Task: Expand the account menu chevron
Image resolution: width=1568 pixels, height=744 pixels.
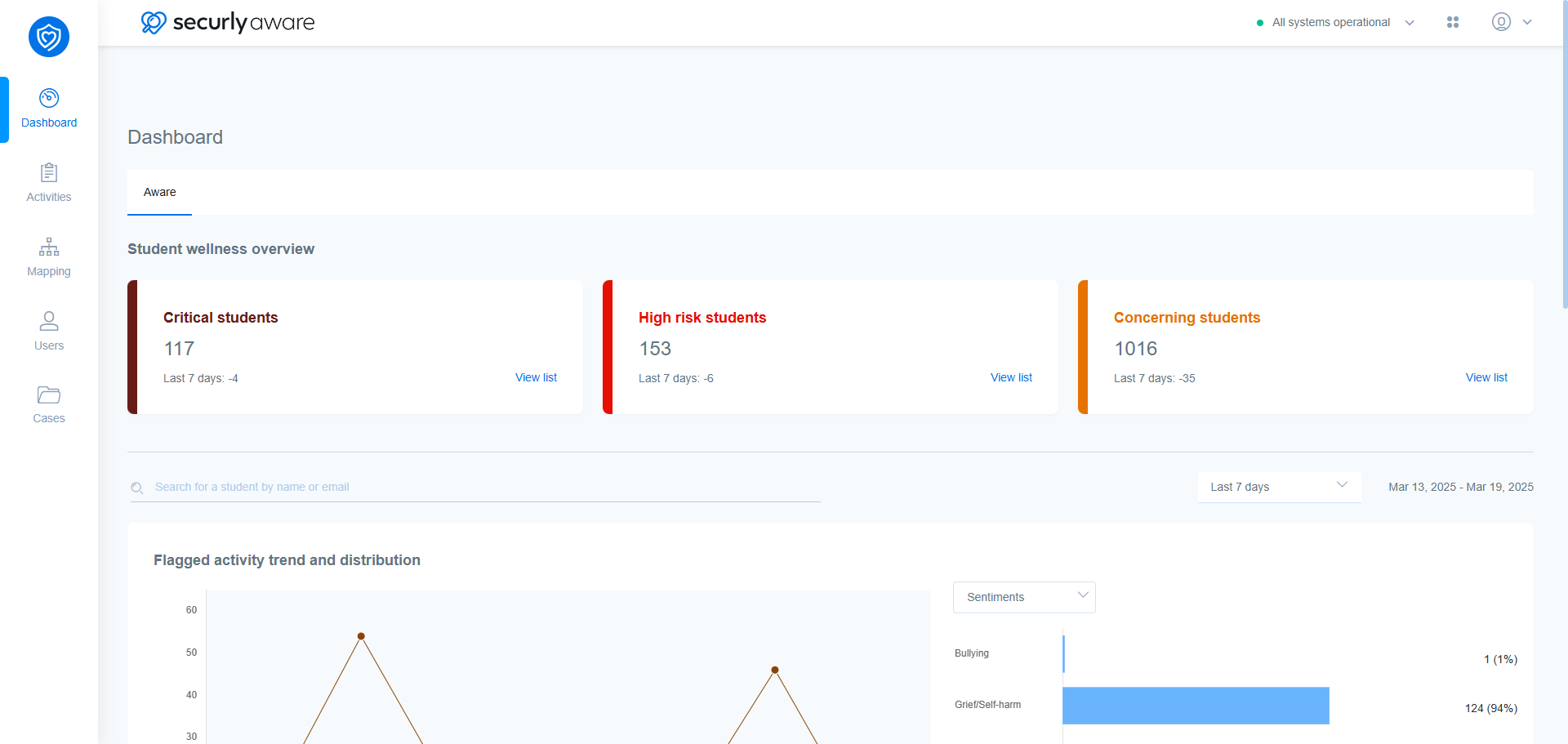Action: pos(1527,22)
